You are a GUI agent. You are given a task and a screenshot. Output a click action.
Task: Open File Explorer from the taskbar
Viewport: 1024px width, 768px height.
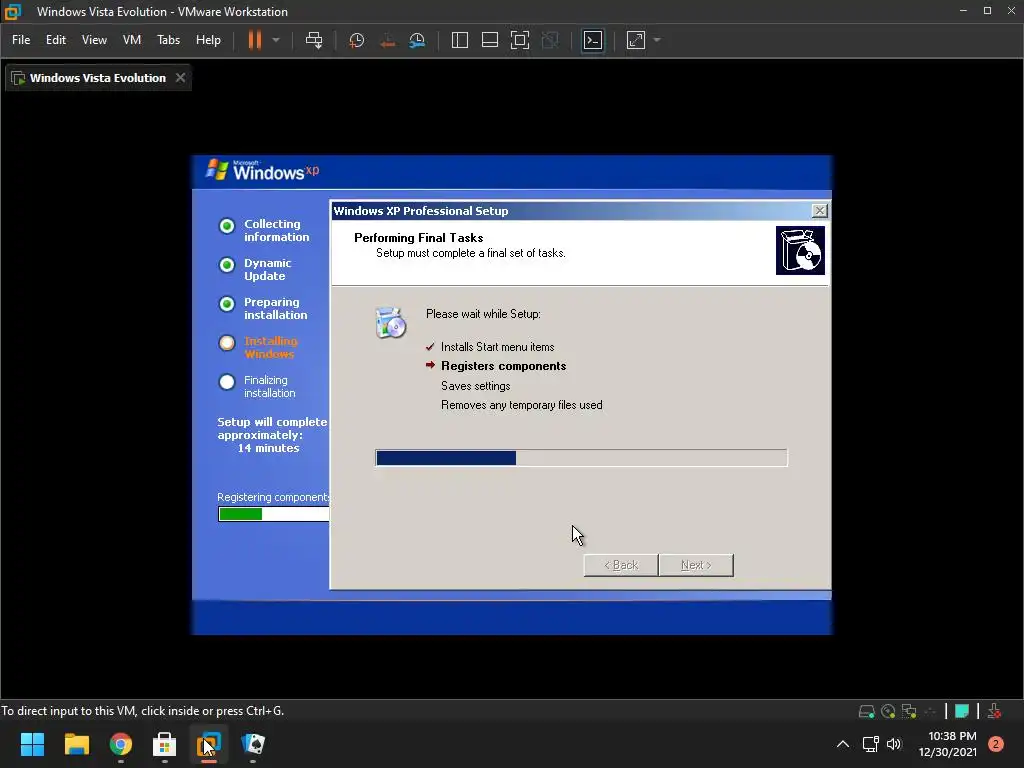(76, 744)
